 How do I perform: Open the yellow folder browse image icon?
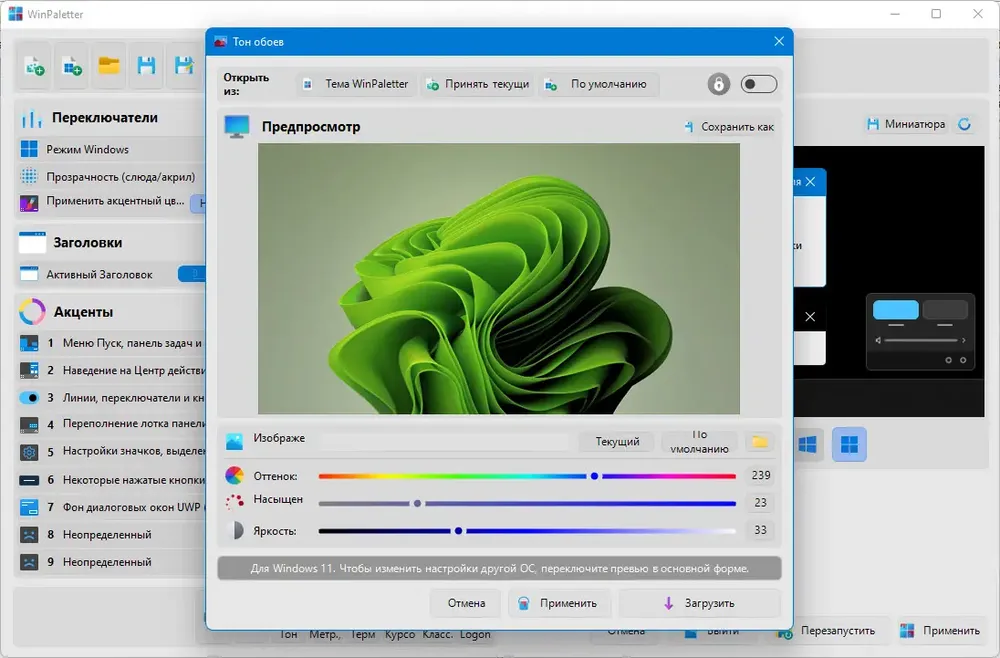[x=760, y=442]
